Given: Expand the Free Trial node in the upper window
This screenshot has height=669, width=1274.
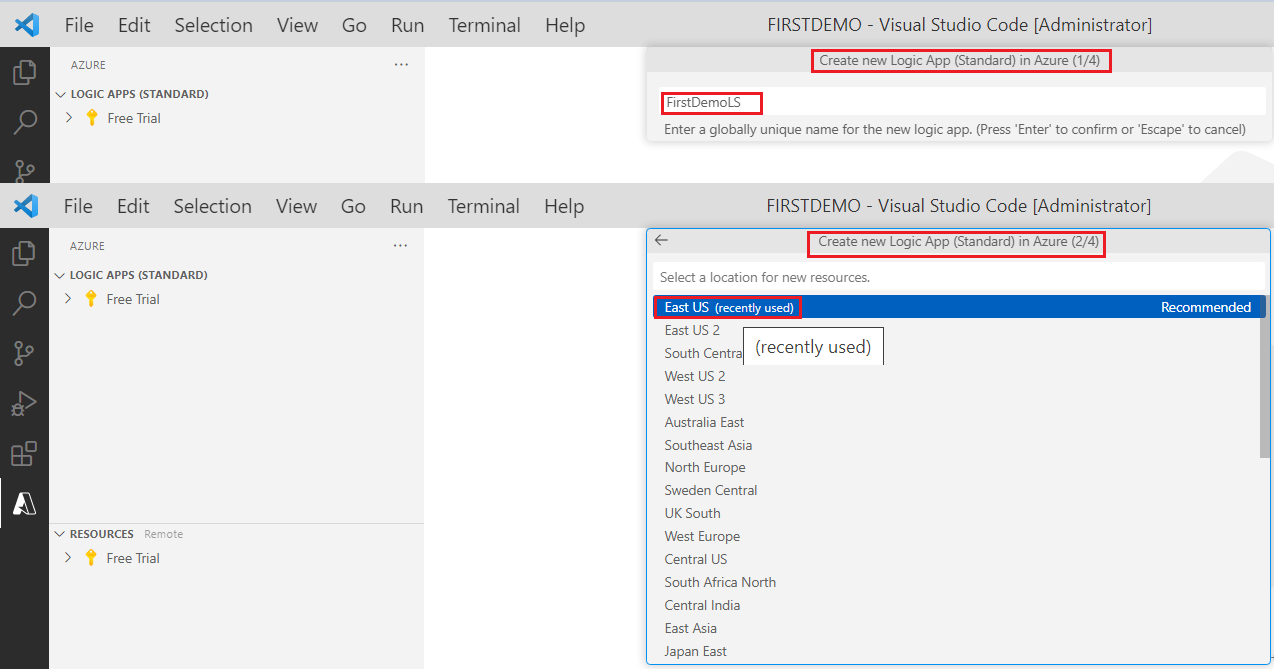Looking at the screenshot, I should coord(68,118).
